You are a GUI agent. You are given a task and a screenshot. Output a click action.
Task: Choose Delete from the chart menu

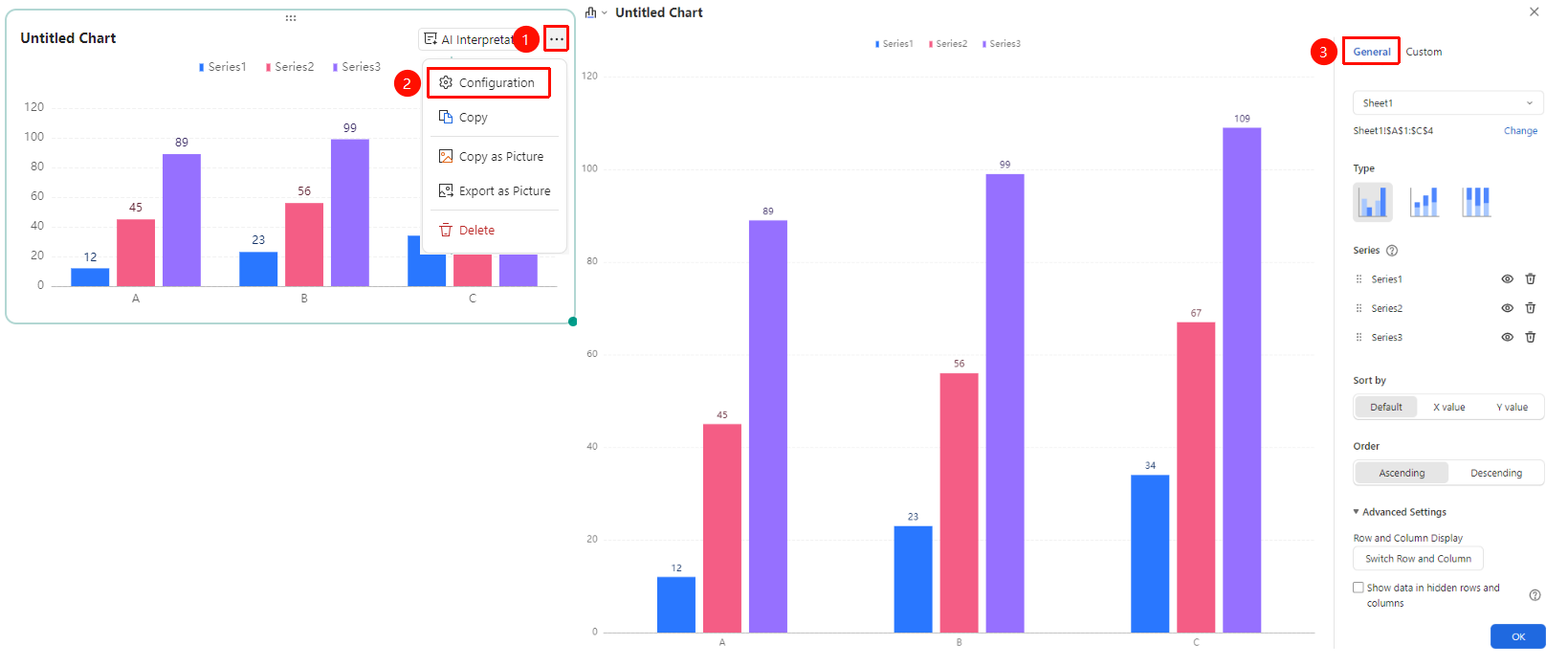(495, 230)
